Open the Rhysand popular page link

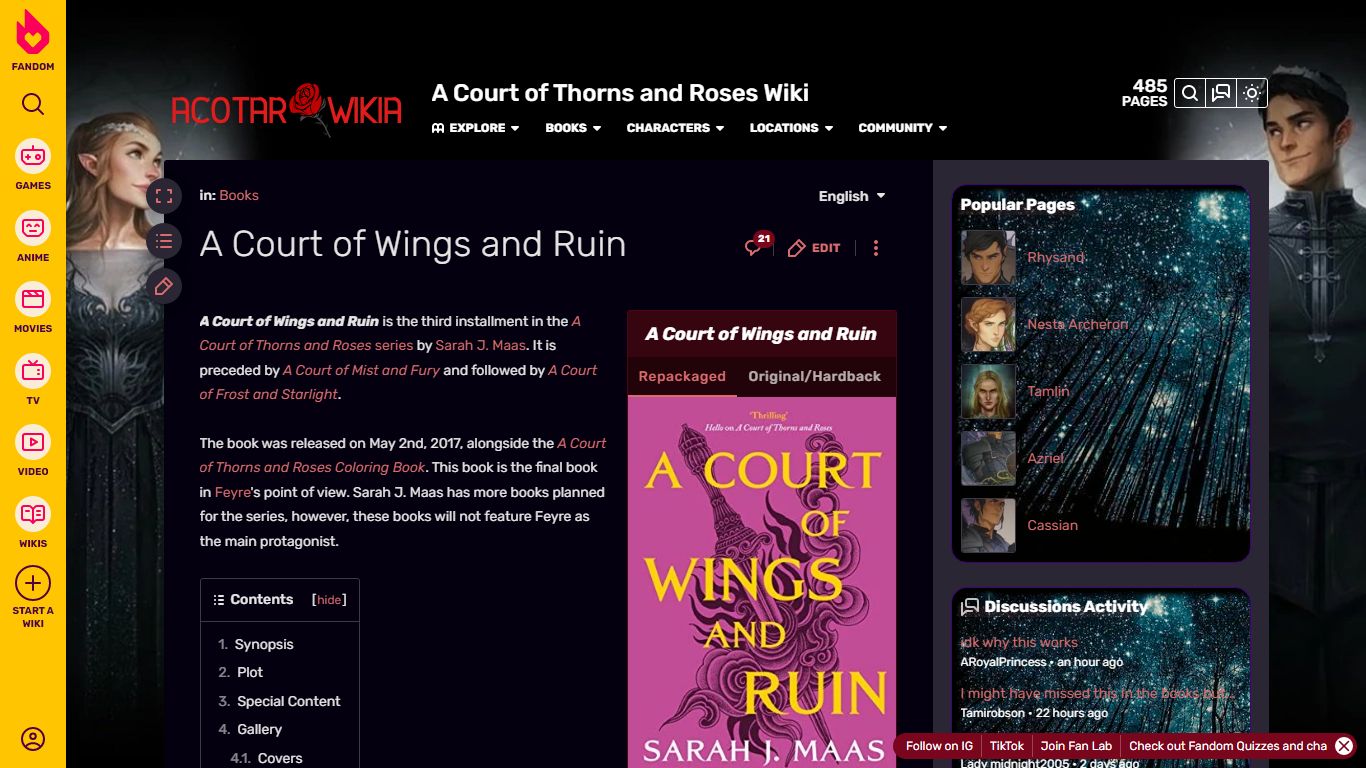point(1056,258)
